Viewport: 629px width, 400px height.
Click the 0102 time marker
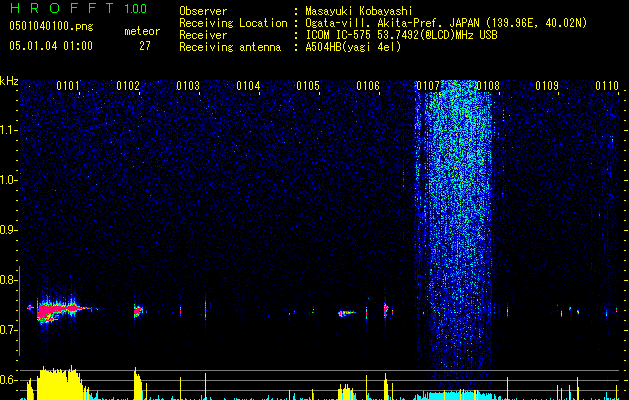tap(128, 86)
